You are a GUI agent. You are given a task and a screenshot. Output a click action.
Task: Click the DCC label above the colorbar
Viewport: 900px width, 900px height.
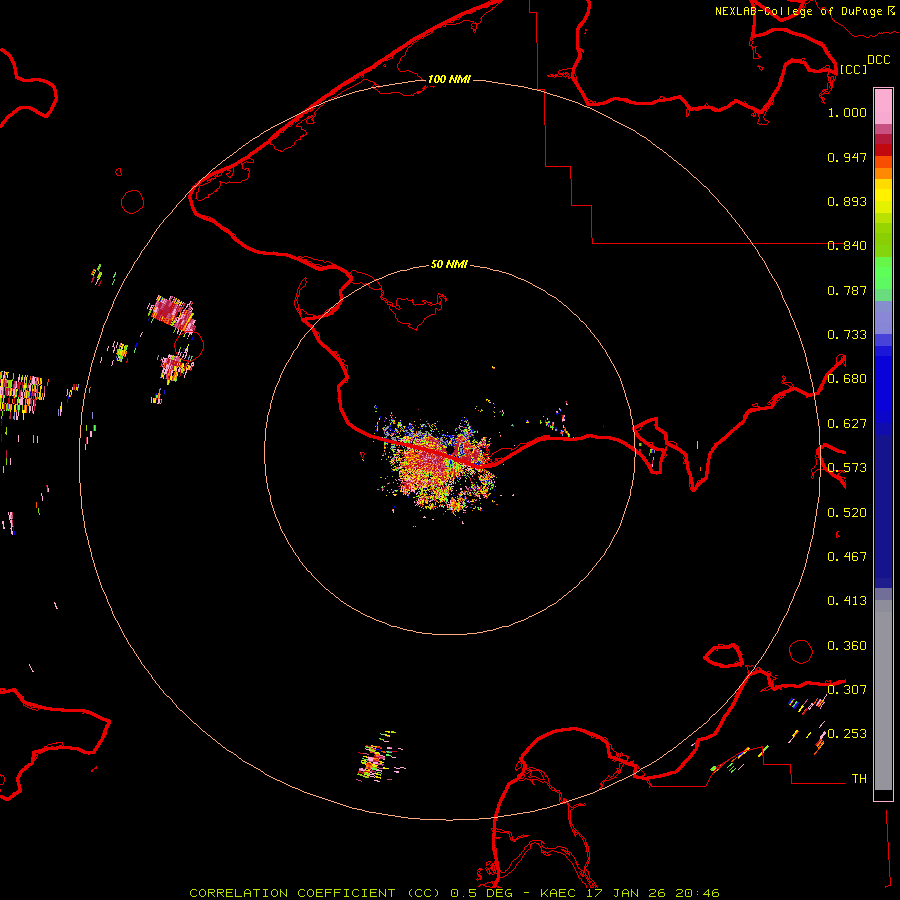point(878,60)
